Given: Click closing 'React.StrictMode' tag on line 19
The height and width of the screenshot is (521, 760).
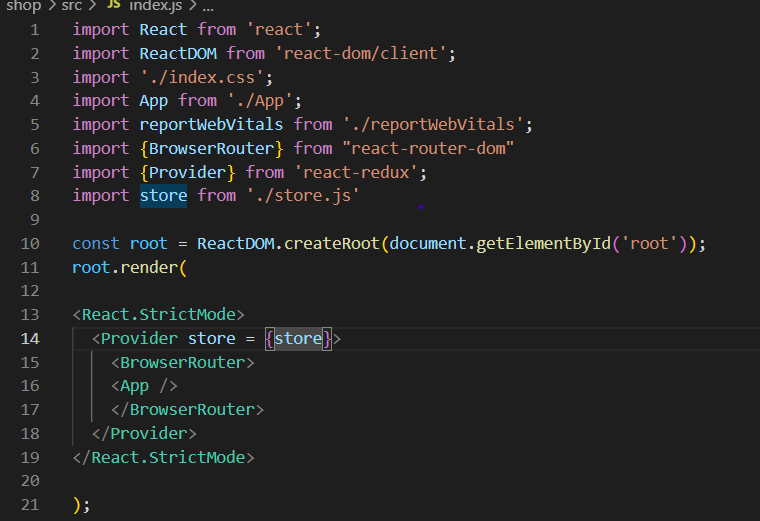Looking at the screenshot, I should pyautogui.click(x=163, y=458).
